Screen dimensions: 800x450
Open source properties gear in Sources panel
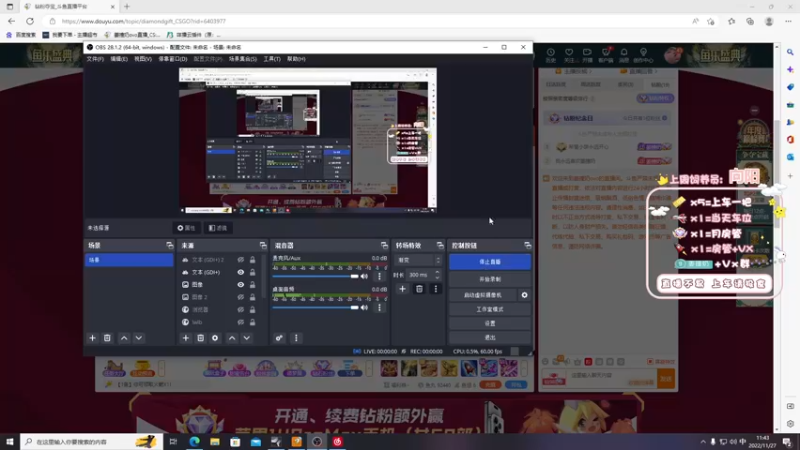[215, 338]
